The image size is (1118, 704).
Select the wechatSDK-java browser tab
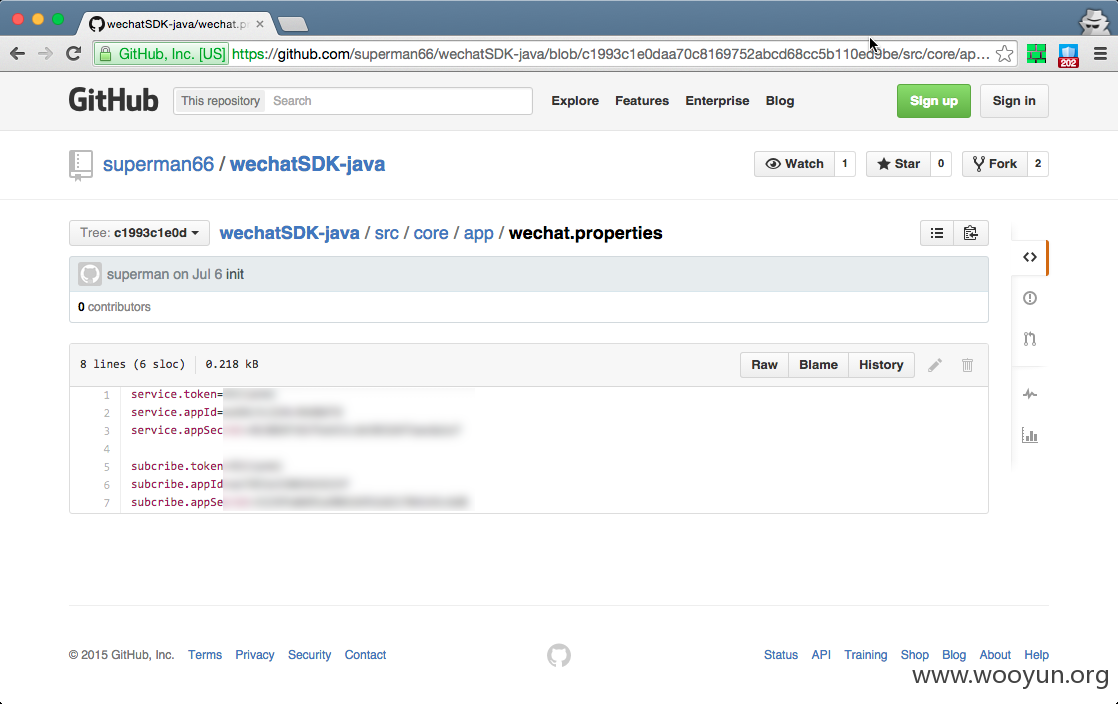coord(175,24)
